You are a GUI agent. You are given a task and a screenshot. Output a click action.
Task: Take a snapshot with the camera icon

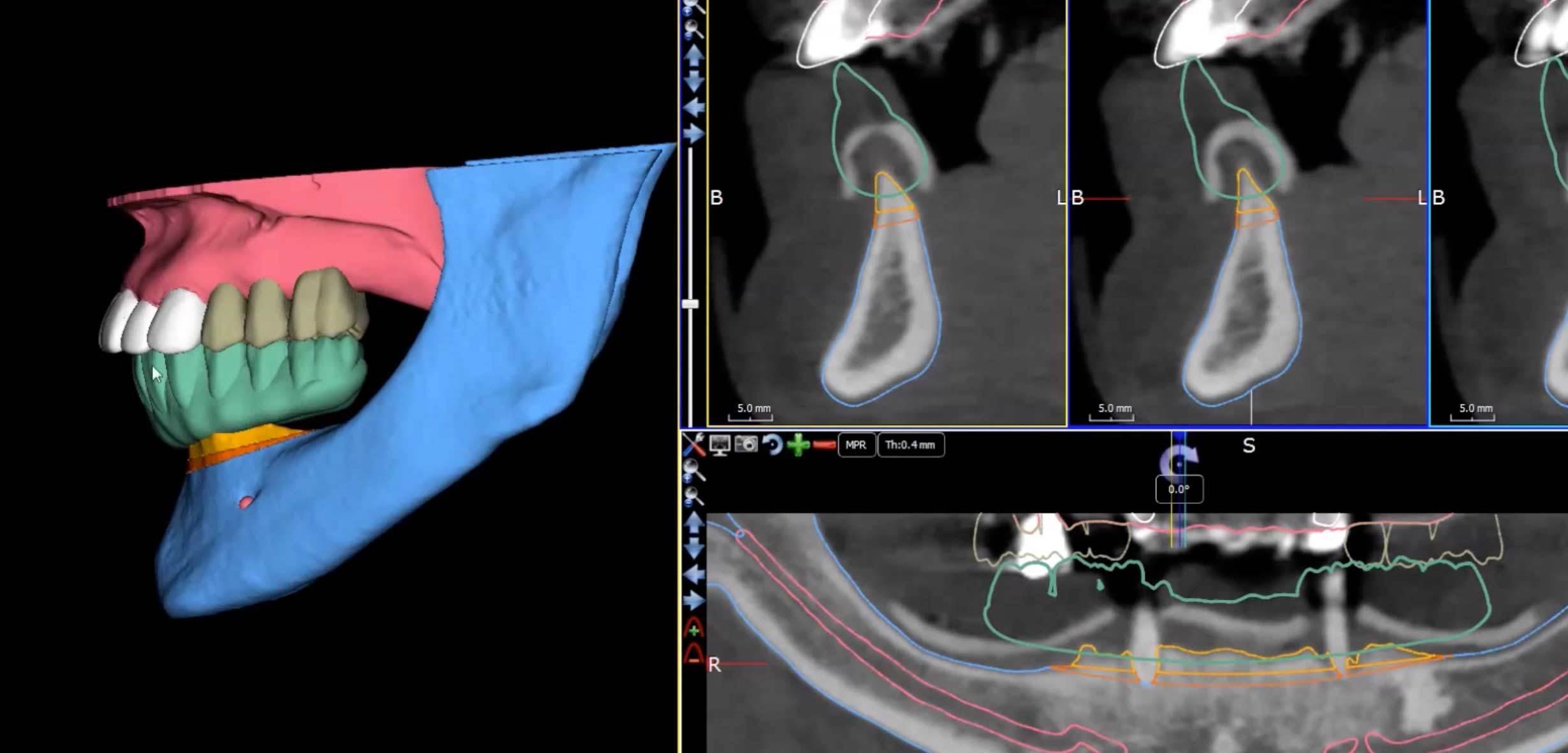[x=746, y=444]
